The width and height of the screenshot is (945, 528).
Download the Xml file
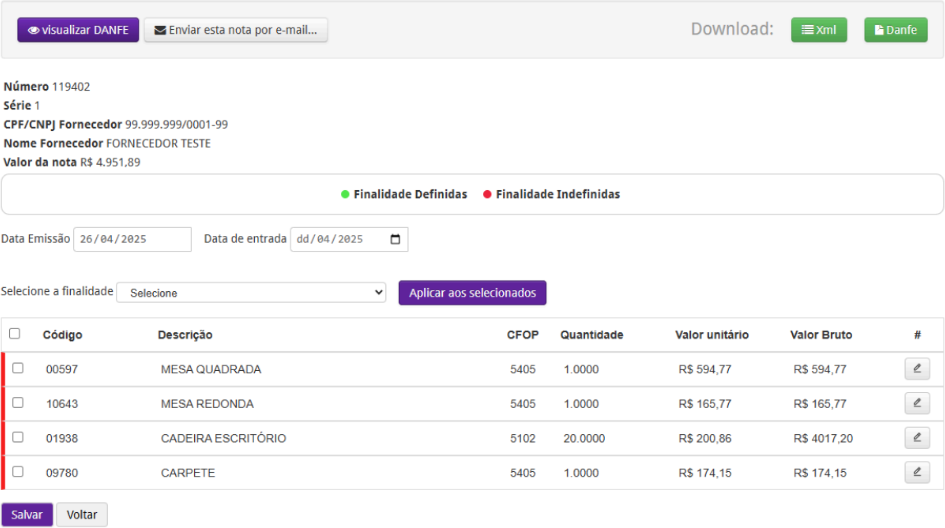pos(818,30)
